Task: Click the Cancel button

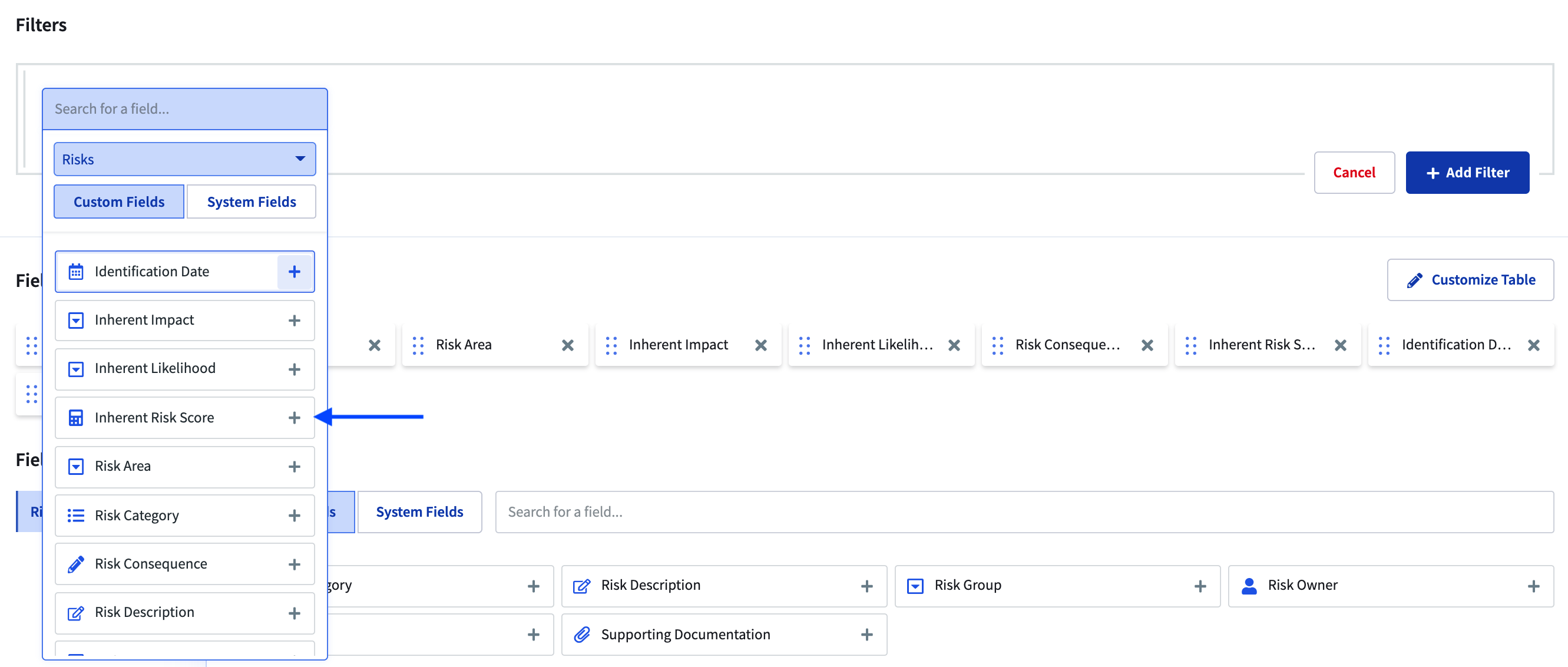Action: tap(1354, 173)
